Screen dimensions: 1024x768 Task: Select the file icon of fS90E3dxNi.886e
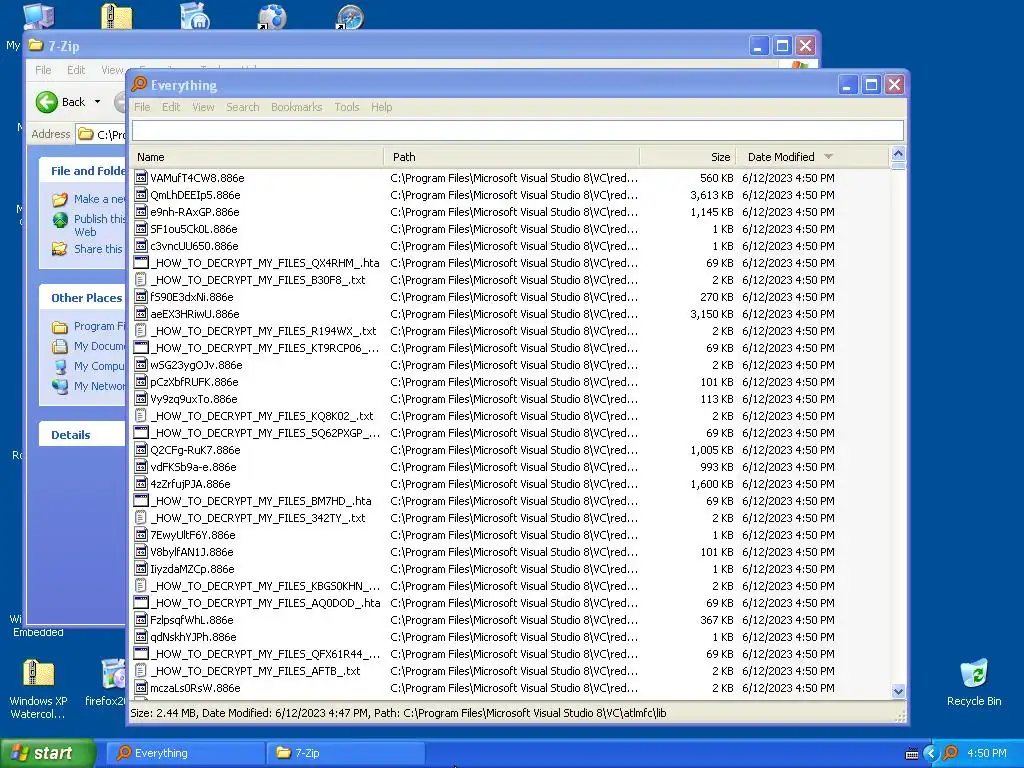140,296
